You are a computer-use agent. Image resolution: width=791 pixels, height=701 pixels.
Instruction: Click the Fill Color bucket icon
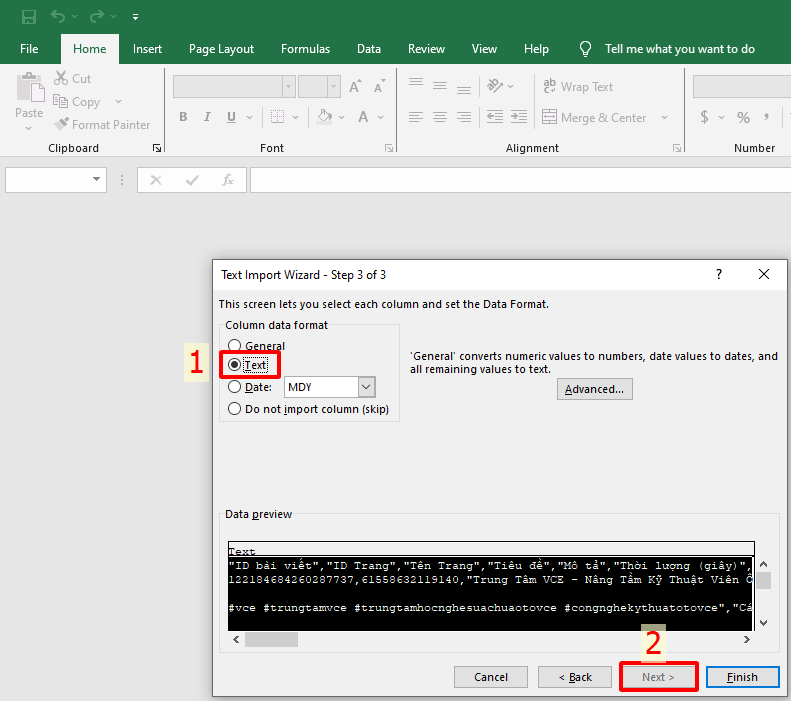coord(324,117)
